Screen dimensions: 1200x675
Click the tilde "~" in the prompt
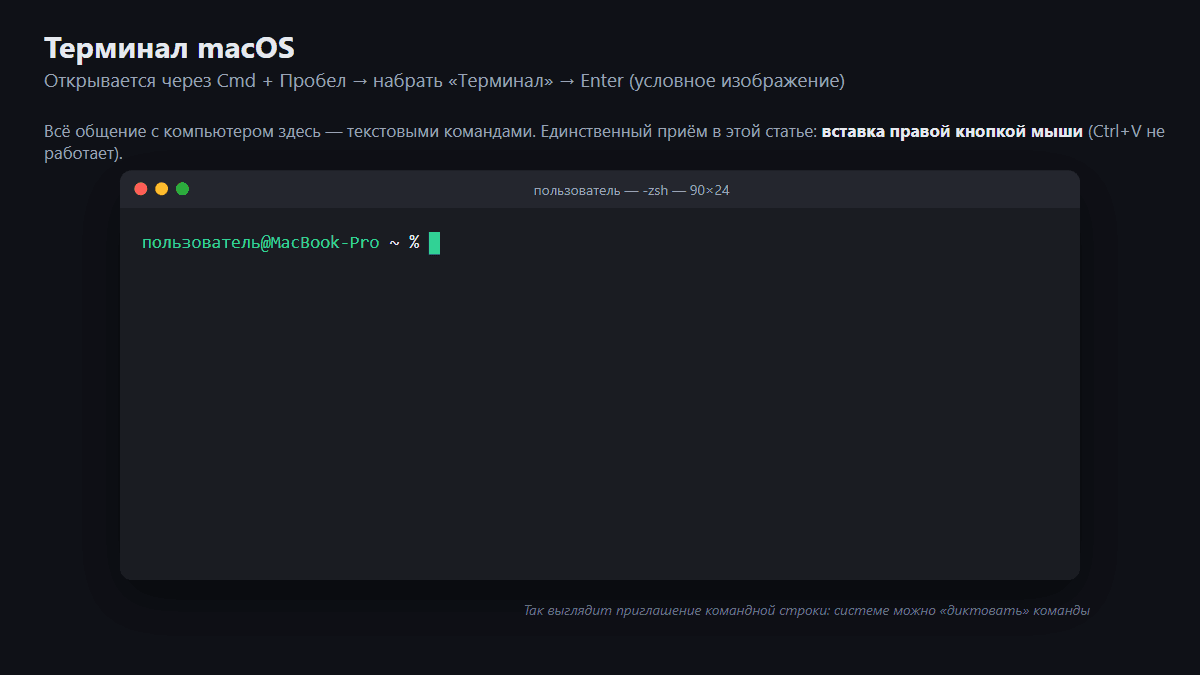(x=394, y=243)
